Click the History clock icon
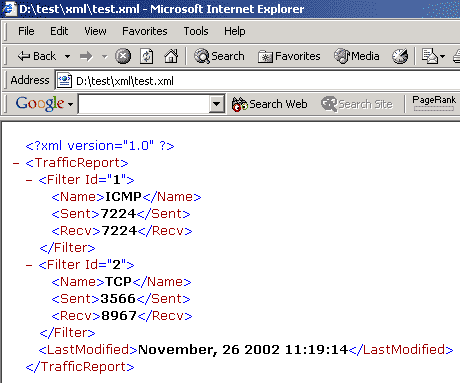 pos(400,56)
